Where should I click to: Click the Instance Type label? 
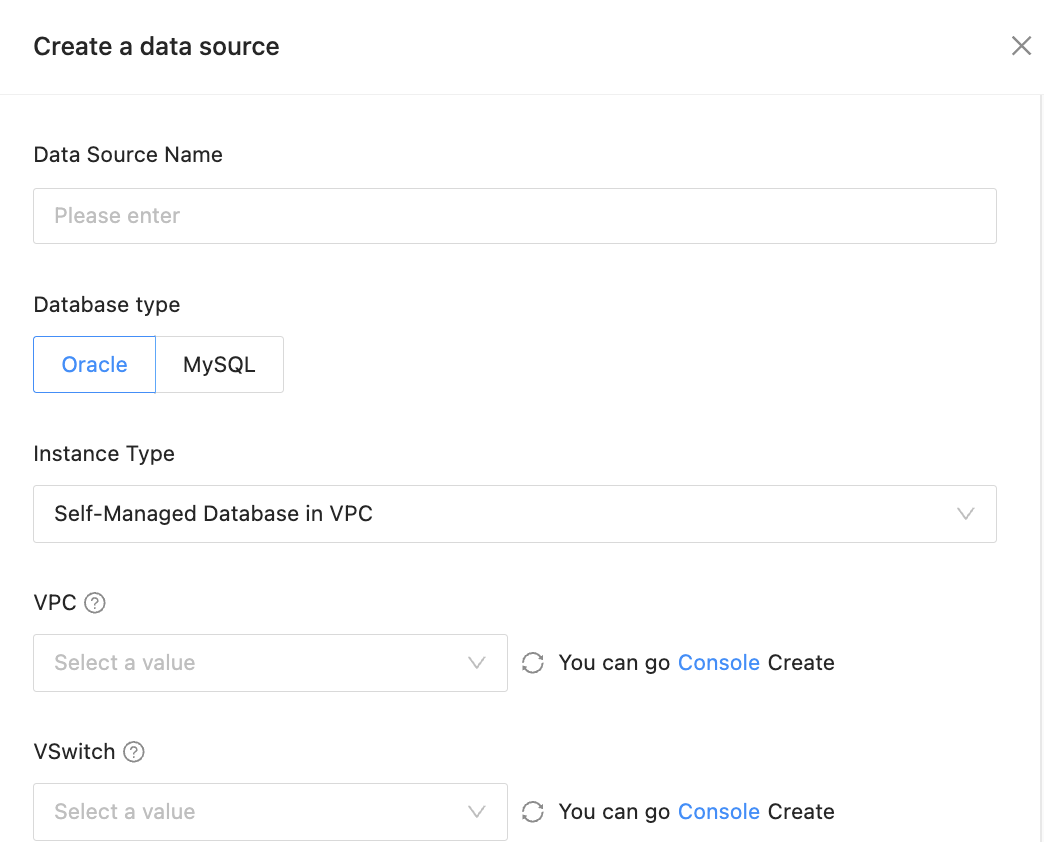coord(104,454)
